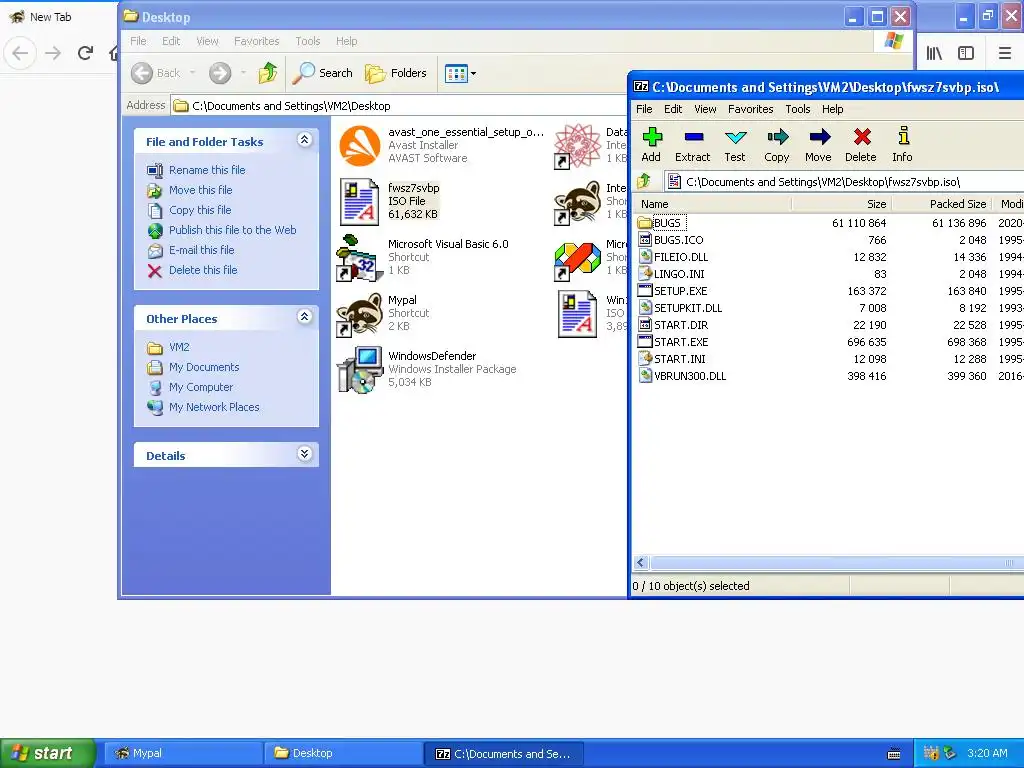Select the avast_one_essential_setup installer icon
This screenshot has height=768, width=1024.
click(x=359, y=146)
